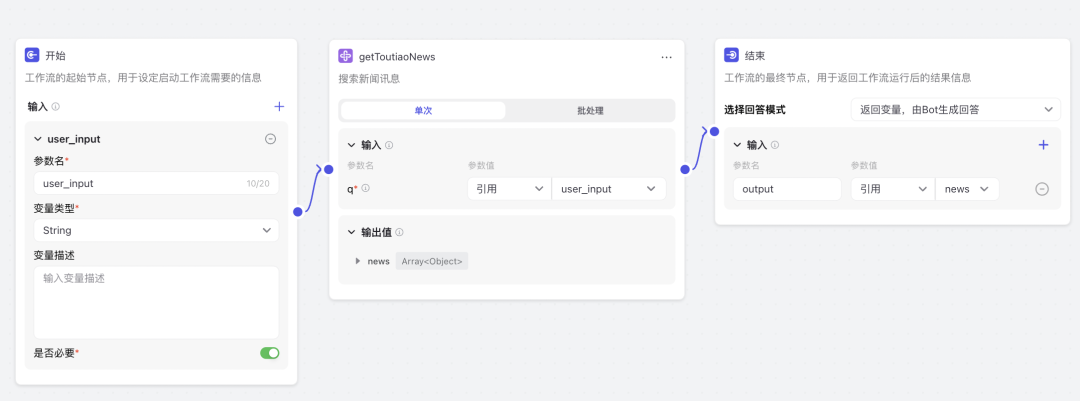The width and height of the screenshot is (1080, 401).
Task: Remove the output parameter with minus icon
Action: 1042,189
